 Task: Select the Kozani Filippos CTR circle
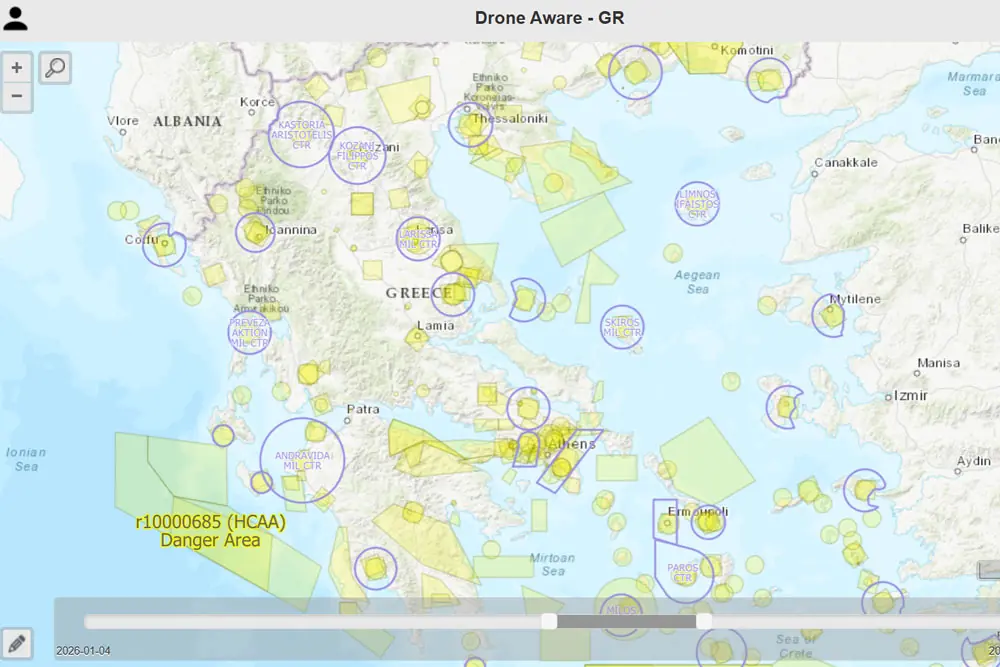pyautogui.click(x=357, y=156)
